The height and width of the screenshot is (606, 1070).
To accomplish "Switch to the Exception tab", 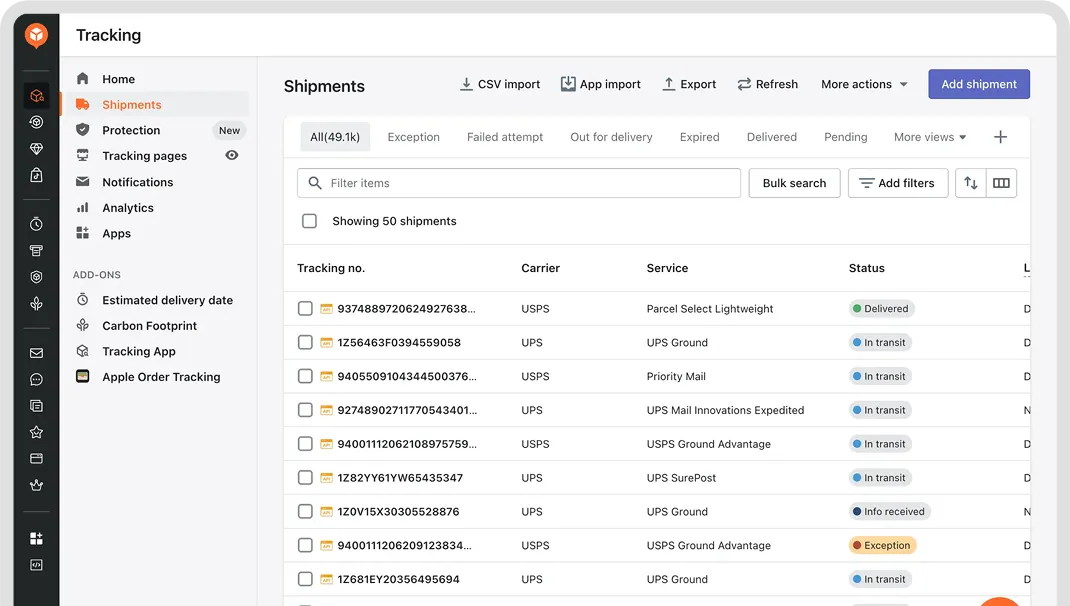I will [x=413, y=137].
